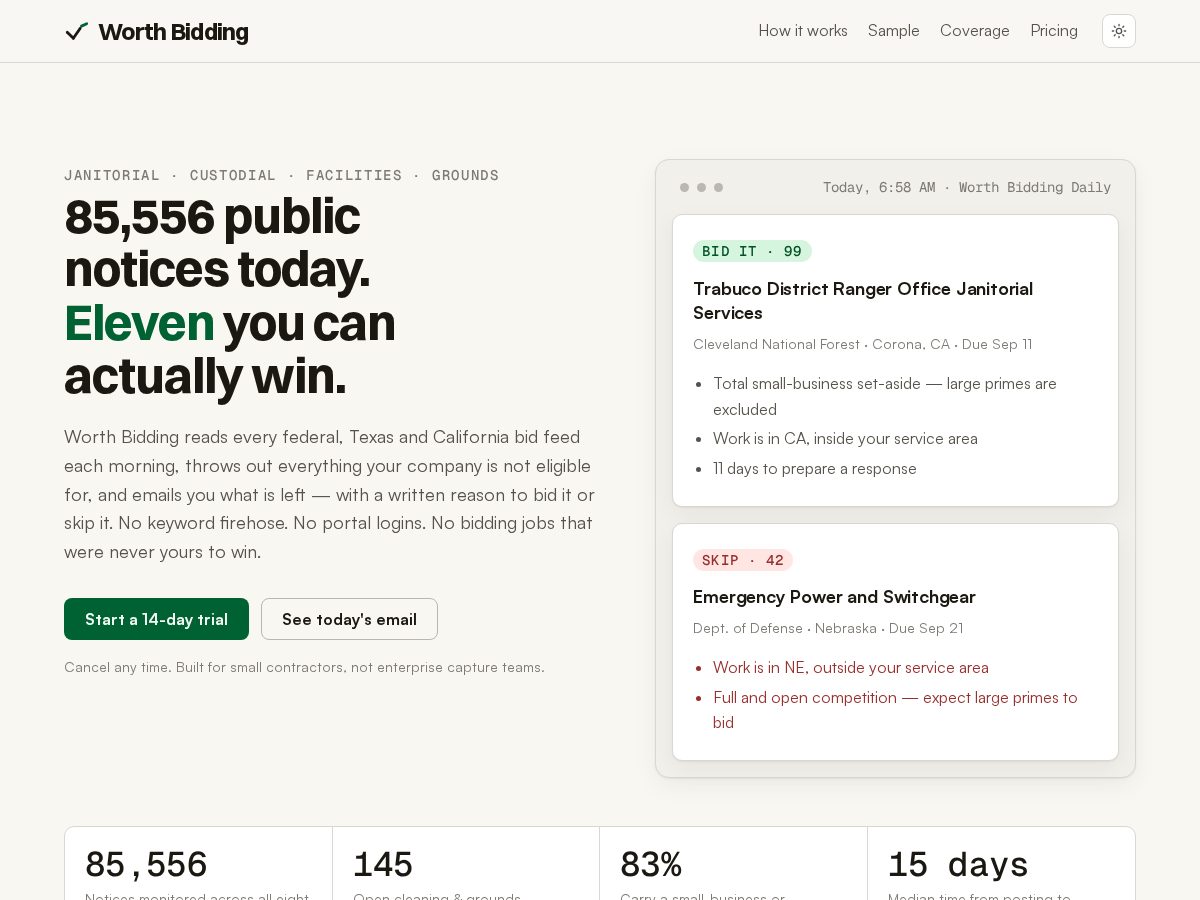The height and width of the screenshot is (900, 1200).
Task: Go to the Sample nav link
Action: (x=894, y=31)
